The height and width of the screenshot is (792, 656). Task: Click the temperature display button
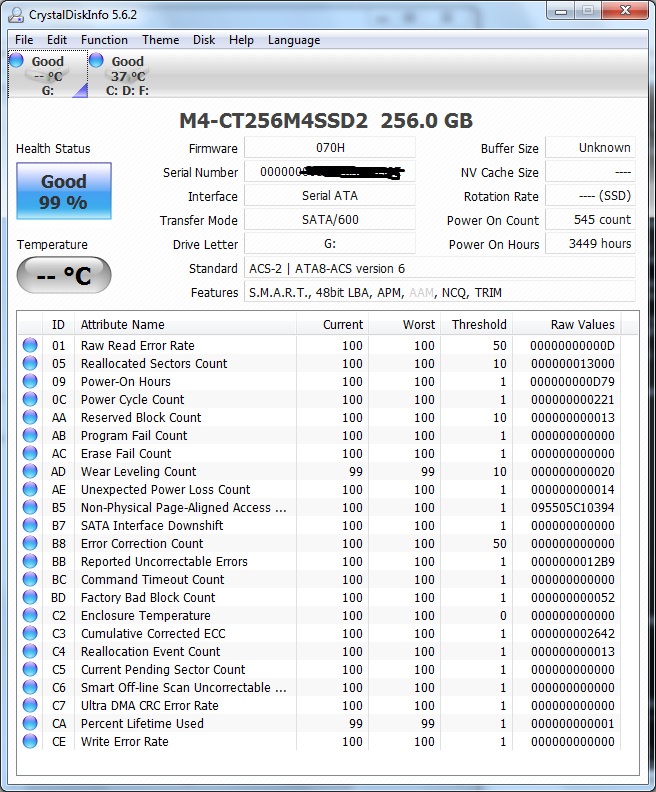click(x=64, y=275)
